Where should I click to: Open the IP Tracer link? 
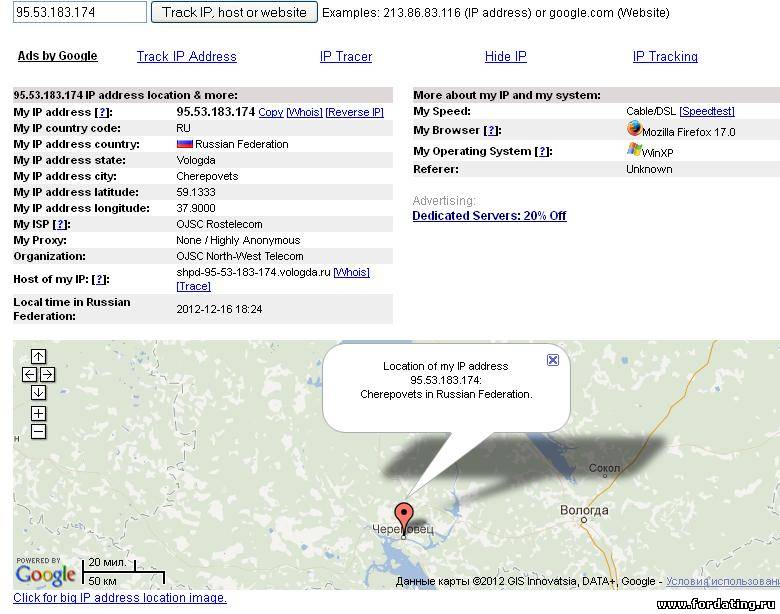(346, 57)
